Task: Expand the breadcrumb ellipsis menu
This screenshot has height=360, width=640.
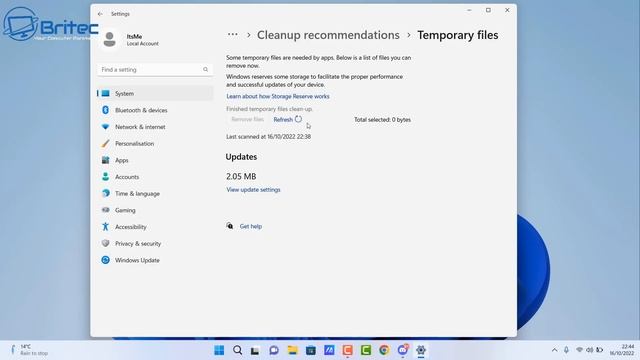Action: coord(233,35)
